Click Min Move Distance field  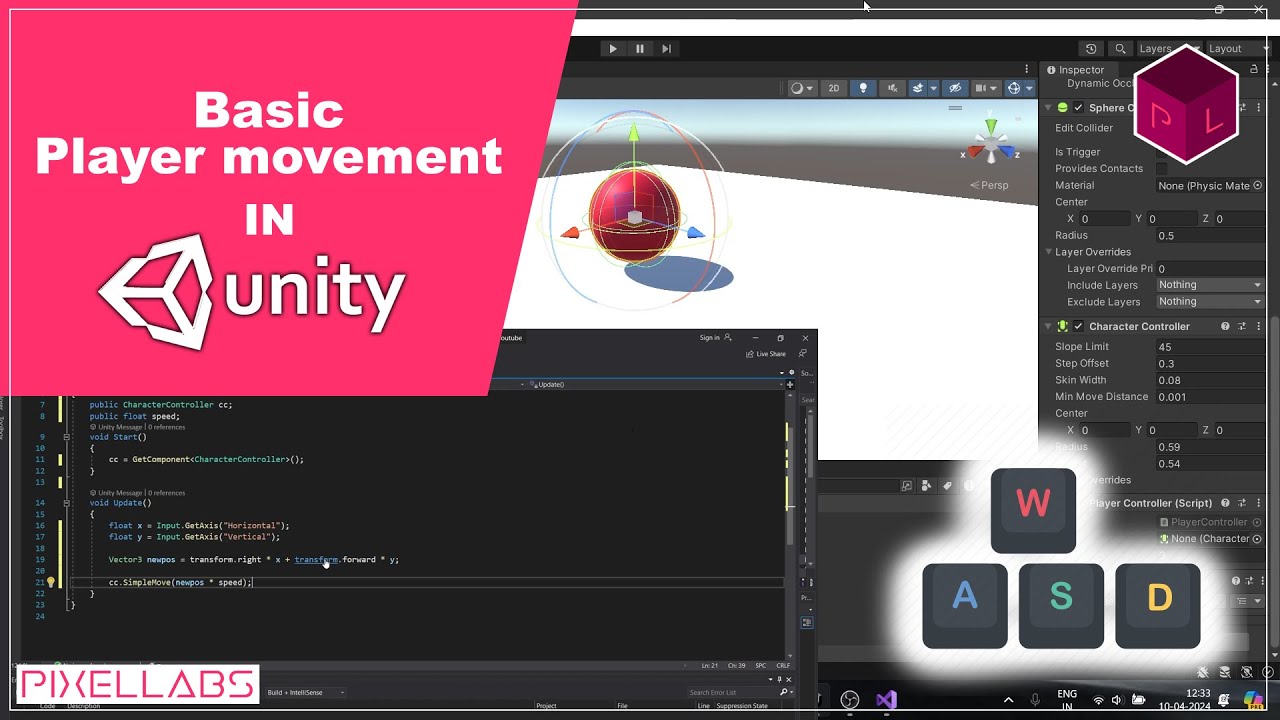coord(1209,396)
